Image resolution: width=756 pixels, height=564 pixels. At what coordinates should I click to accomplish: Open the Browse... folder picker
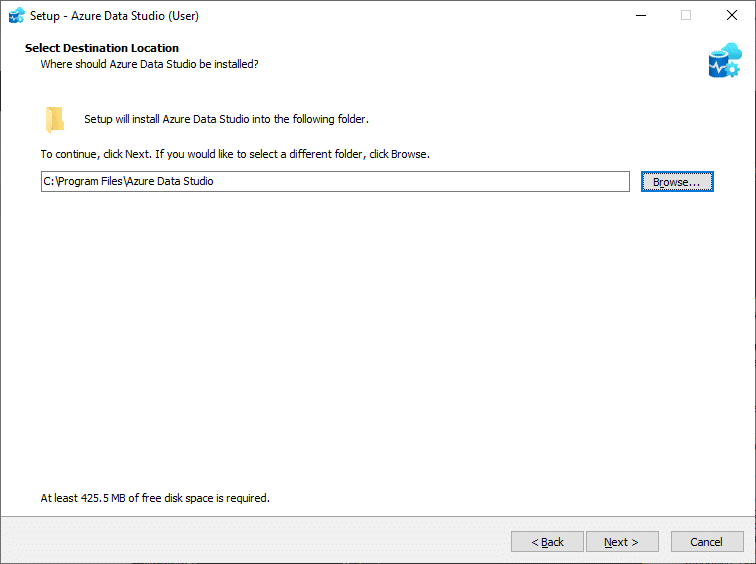(677, 182)
